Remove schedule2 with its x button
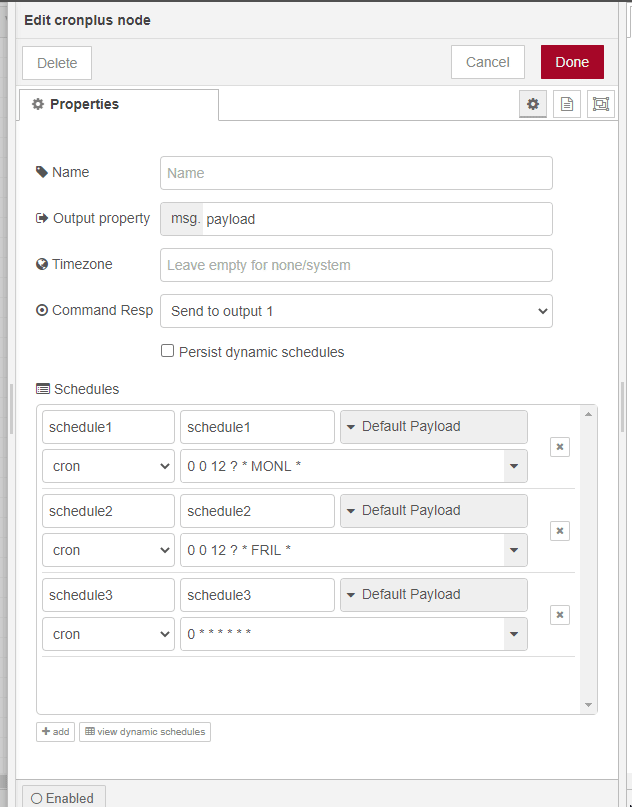This screenshot has width=632, height=807. click(559, 531)
